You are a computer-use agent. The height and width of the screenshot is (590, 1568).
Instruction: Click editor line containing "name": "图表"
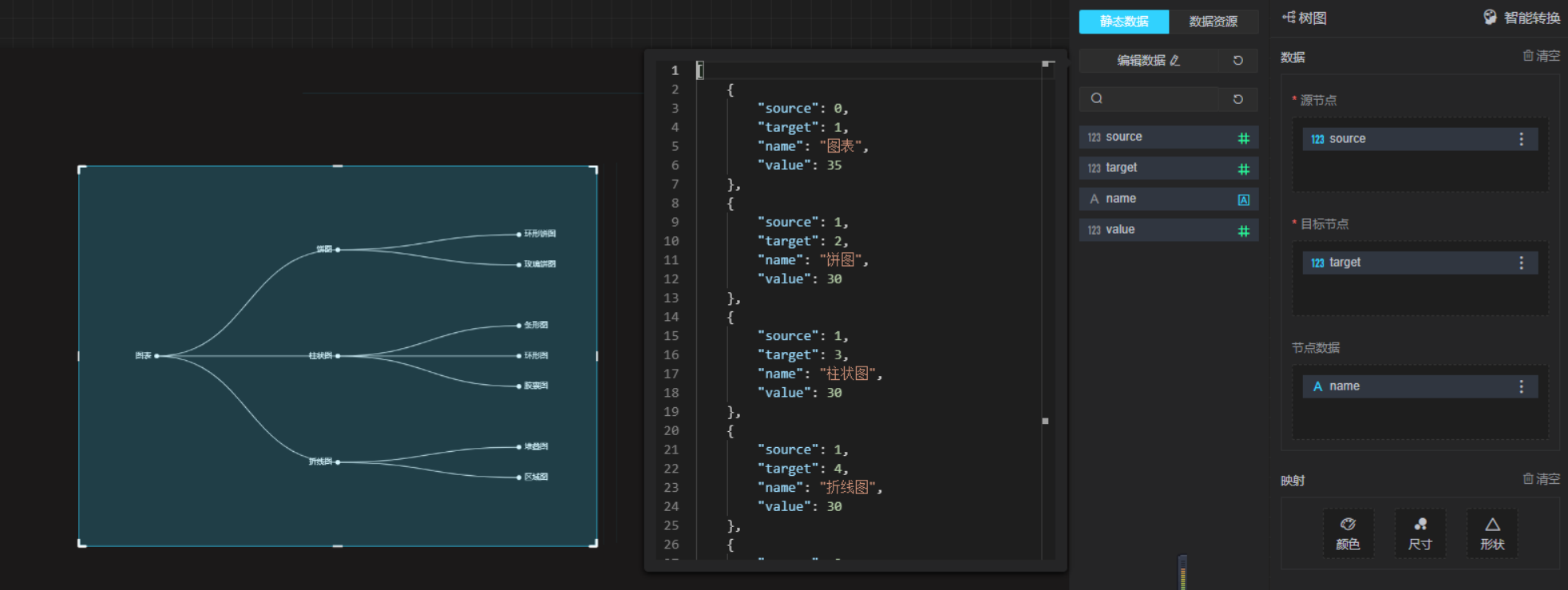point(812,146)
